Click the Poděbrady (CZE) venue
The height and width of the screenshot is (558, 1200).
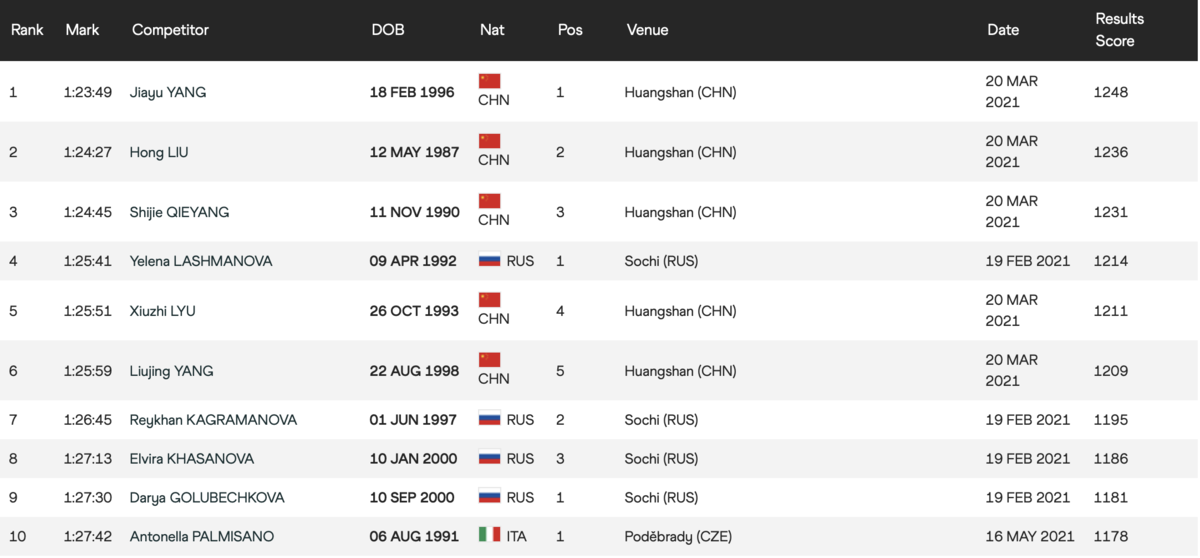[x=678, y=537]
